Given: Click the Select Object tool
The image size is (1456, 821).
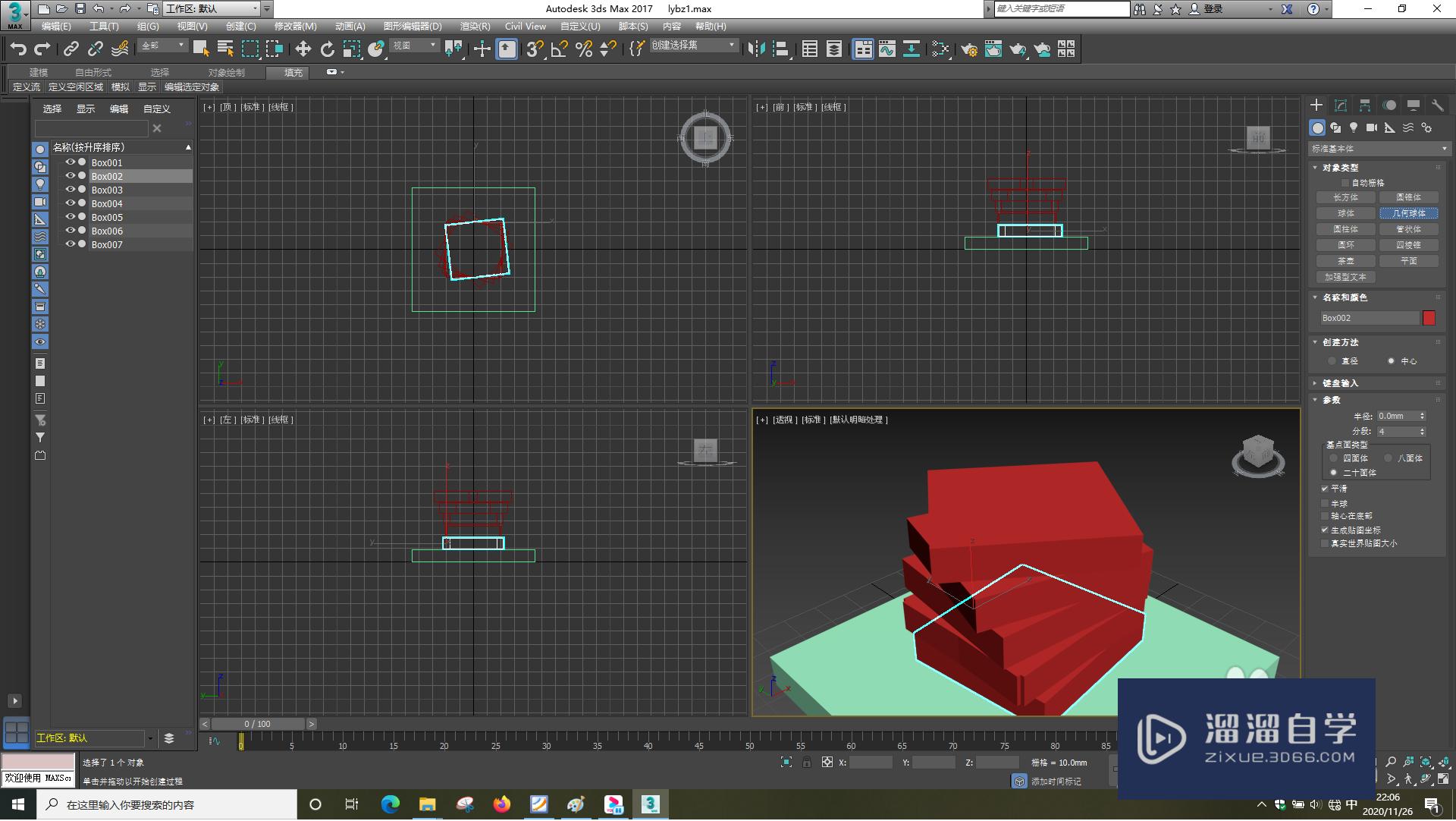Looking at the screenshot, I should 200,49.
